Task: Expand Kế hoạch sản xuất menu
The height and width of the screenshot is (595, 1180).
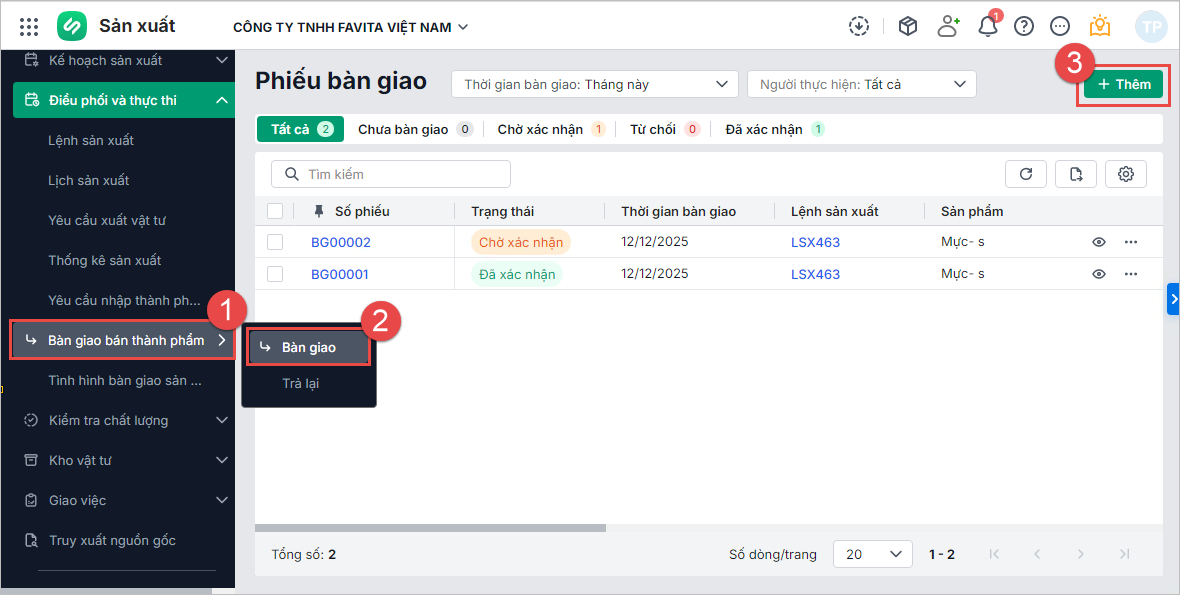Action: 222,60
